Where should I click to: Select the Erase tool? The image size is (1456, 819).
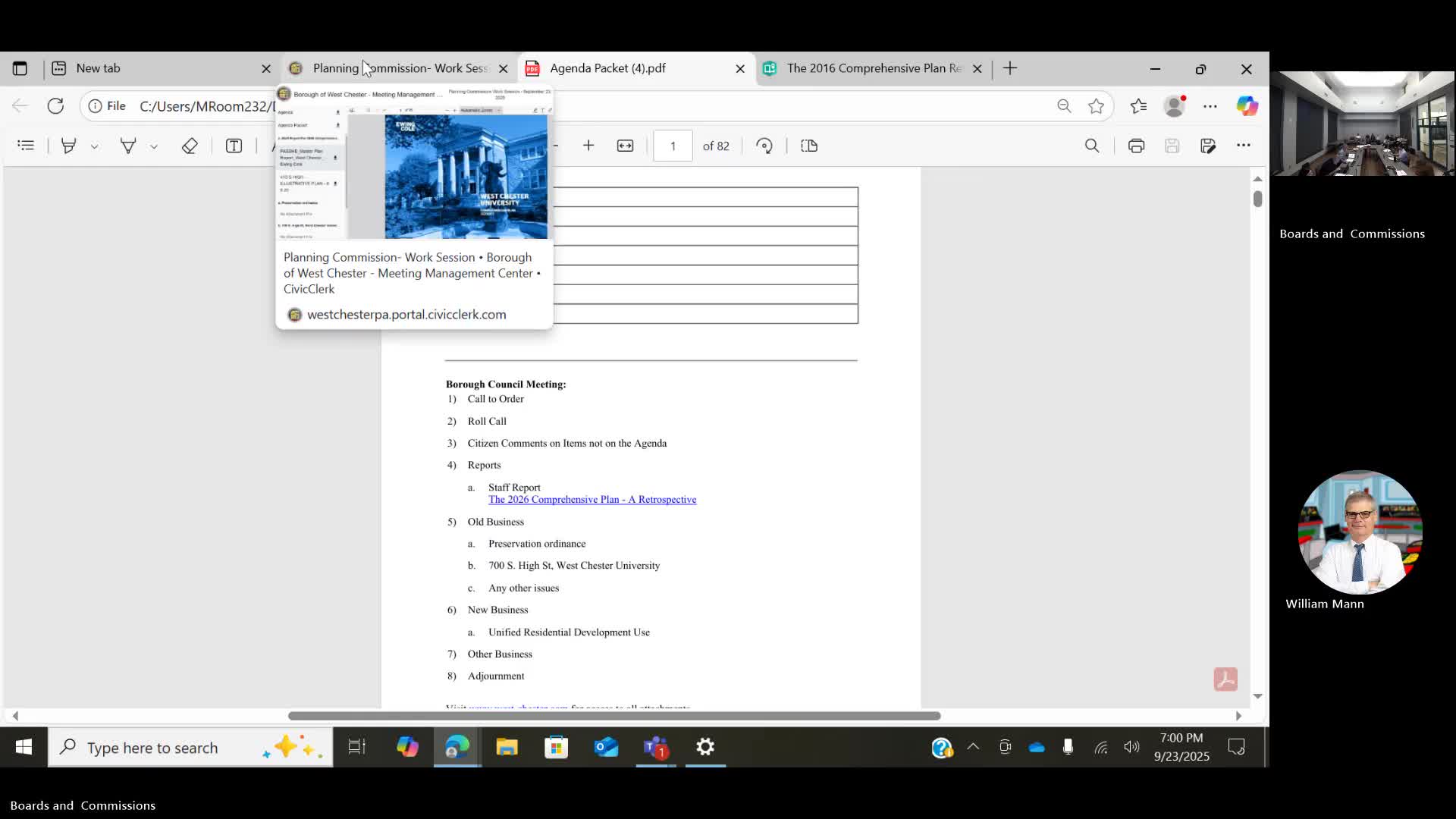[190, 146]
